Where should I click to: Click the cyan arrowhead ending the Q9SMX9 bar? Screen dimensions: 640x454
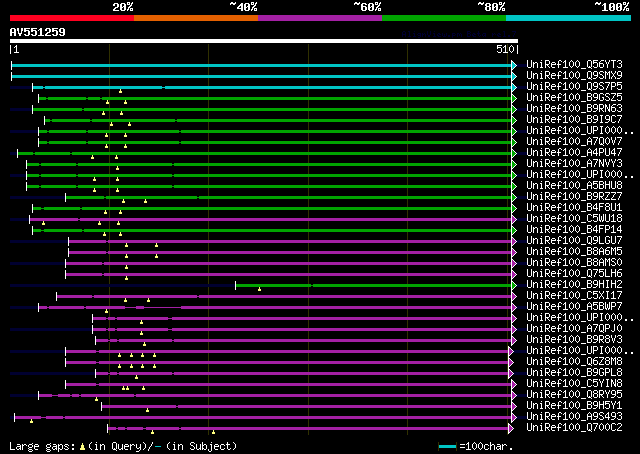(514, 76)
